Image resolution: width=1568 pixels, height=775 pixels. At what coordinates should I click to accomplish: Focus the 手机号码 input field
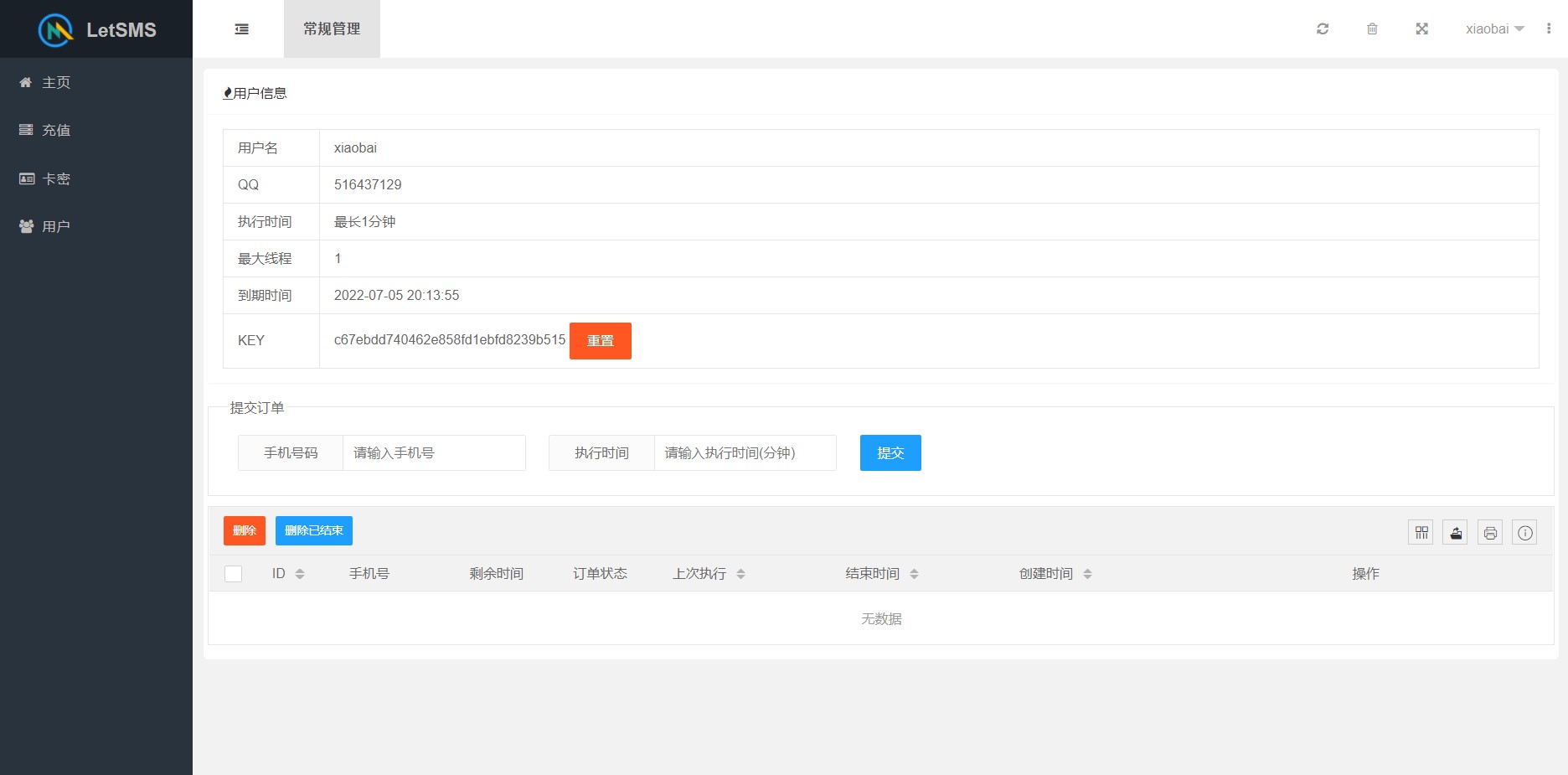pyautogui.click(x=434, y=453)
